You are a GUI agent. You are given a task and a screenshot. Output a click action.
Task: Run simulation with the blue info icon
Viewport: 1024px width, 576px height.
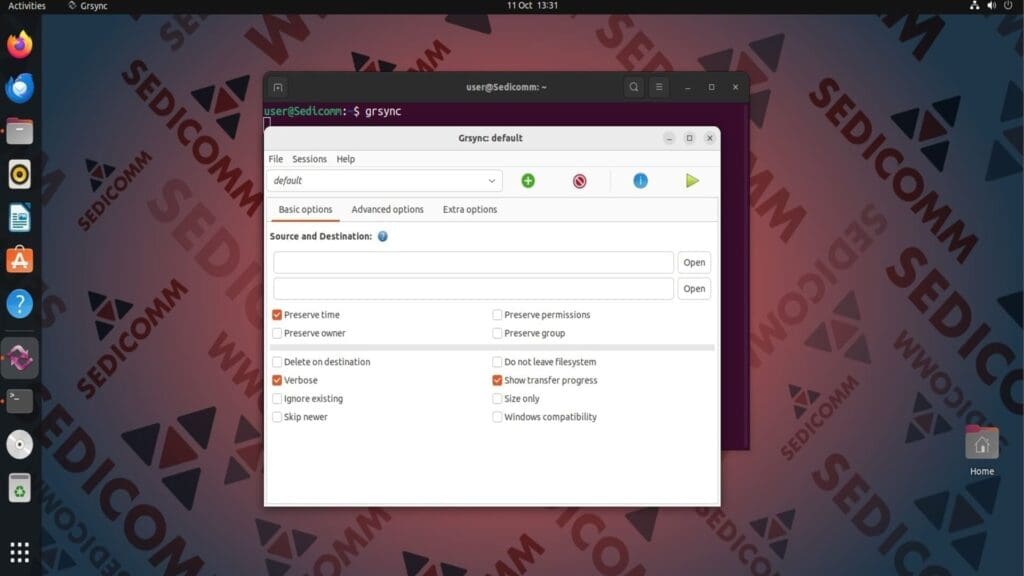tap(640, 181)
